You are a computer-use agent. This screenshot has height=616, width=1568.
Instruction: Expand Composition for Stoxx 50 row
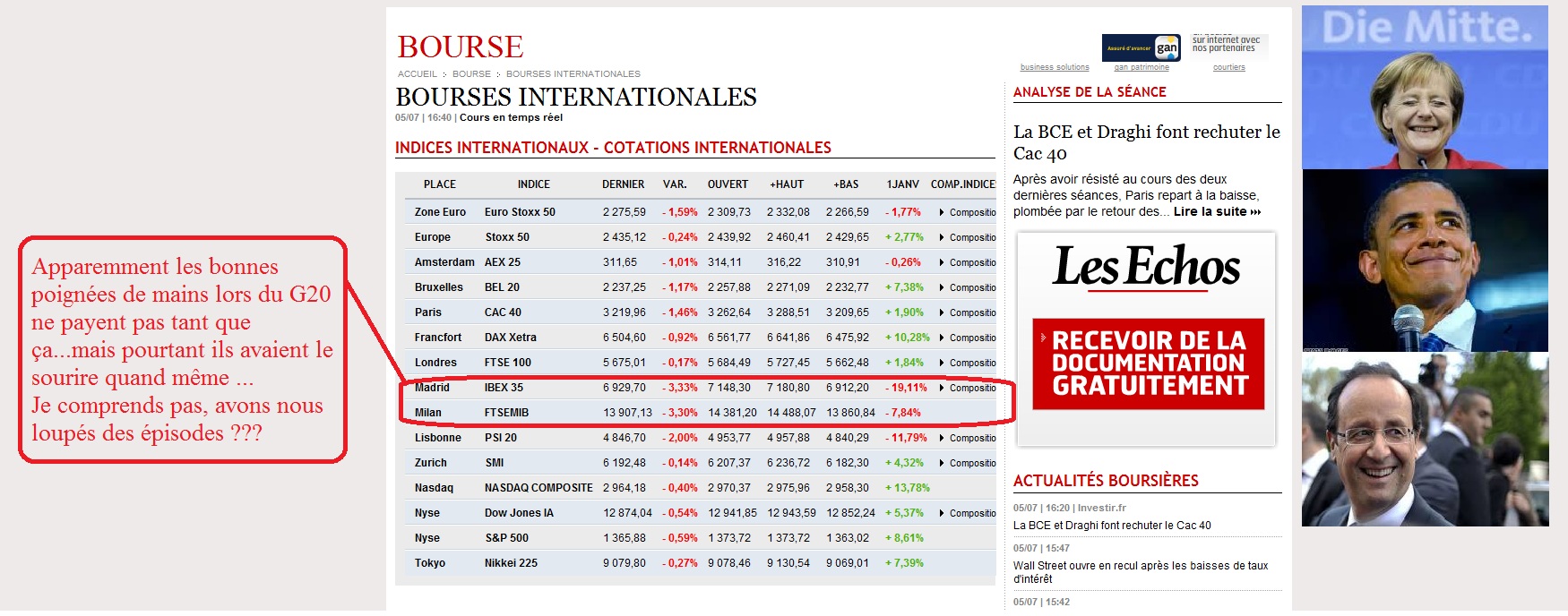(x=968, y=237)
